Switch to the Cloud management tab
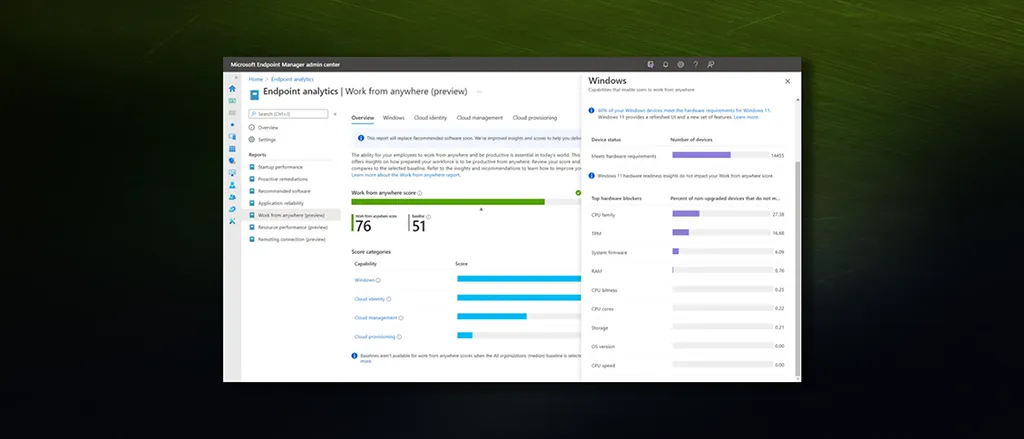 click(480, 118)
